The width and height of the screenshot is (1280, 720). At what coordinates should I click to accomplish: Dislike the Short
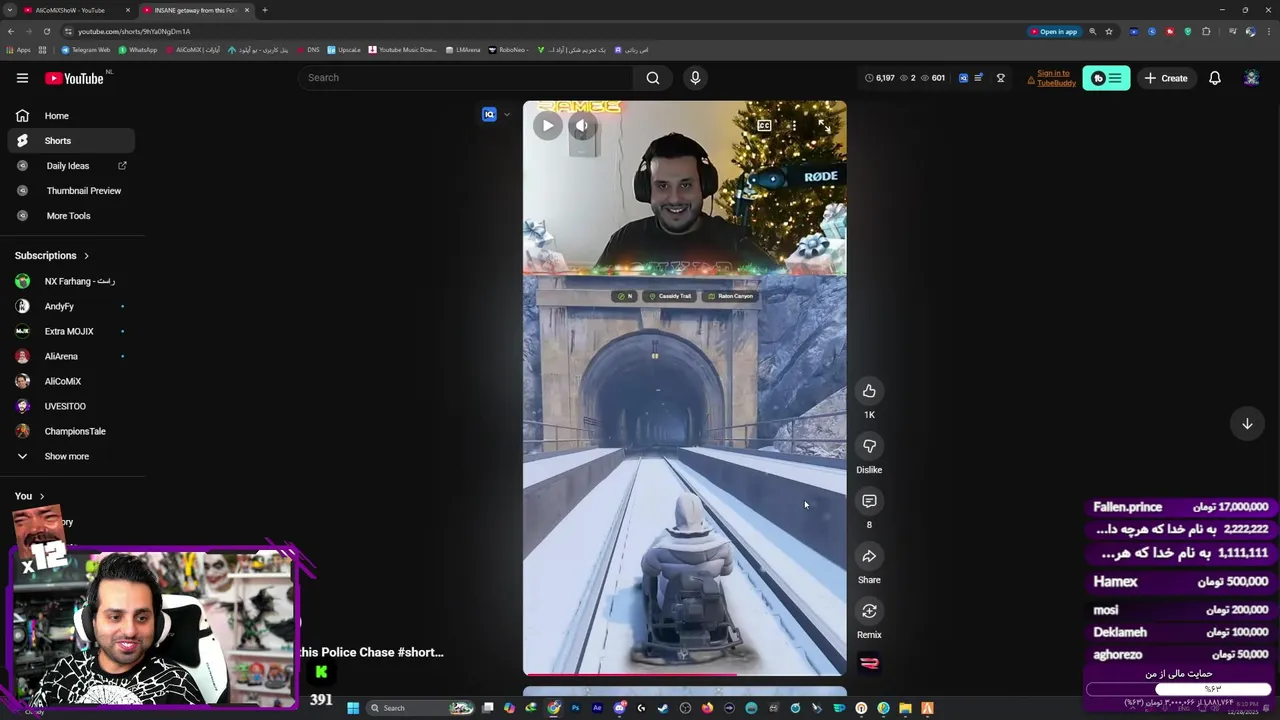tap(869, 446)
